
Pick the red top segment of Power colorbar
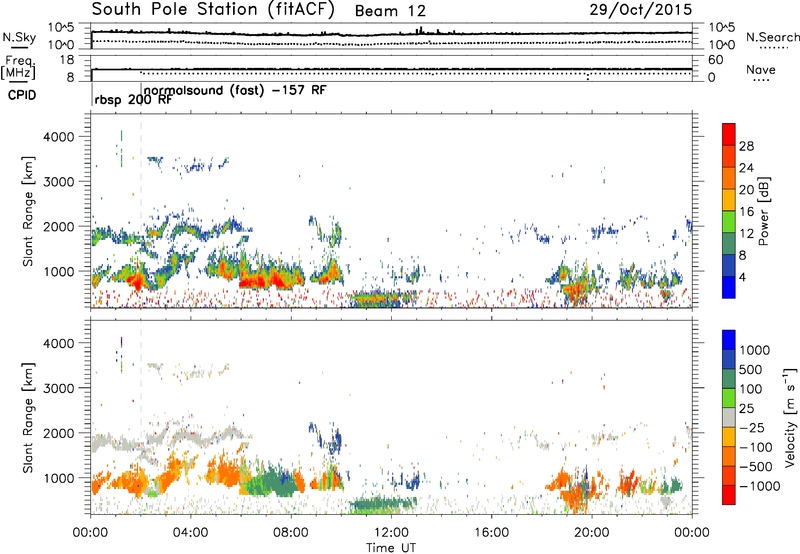point(729,135)
